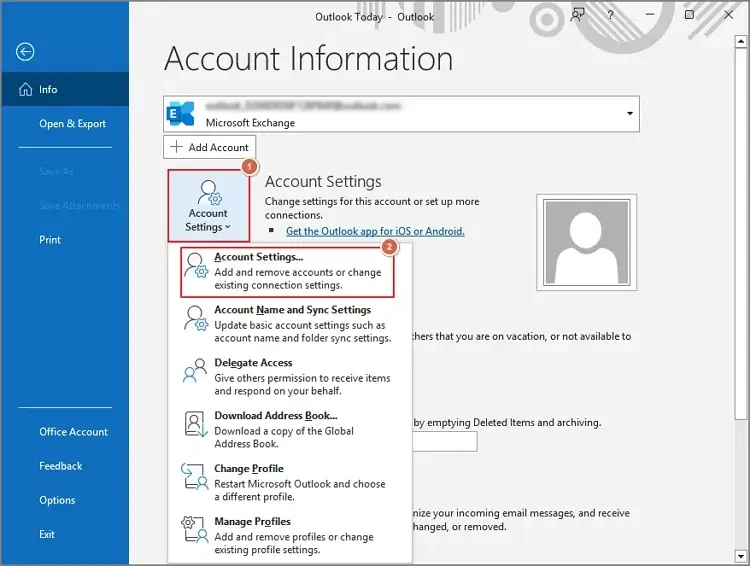Viewport: 750px width, 566px height.
Task: Maximize the Outlook window
Action: (689, 15)
